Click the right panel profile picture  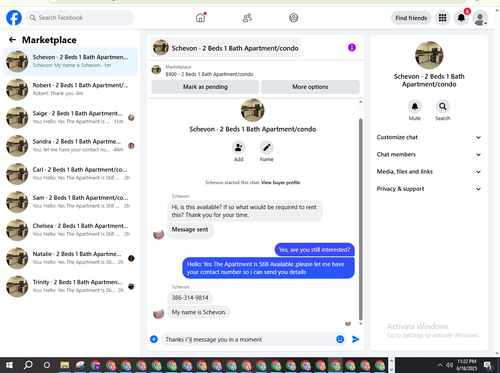click(x=429, y=55)
